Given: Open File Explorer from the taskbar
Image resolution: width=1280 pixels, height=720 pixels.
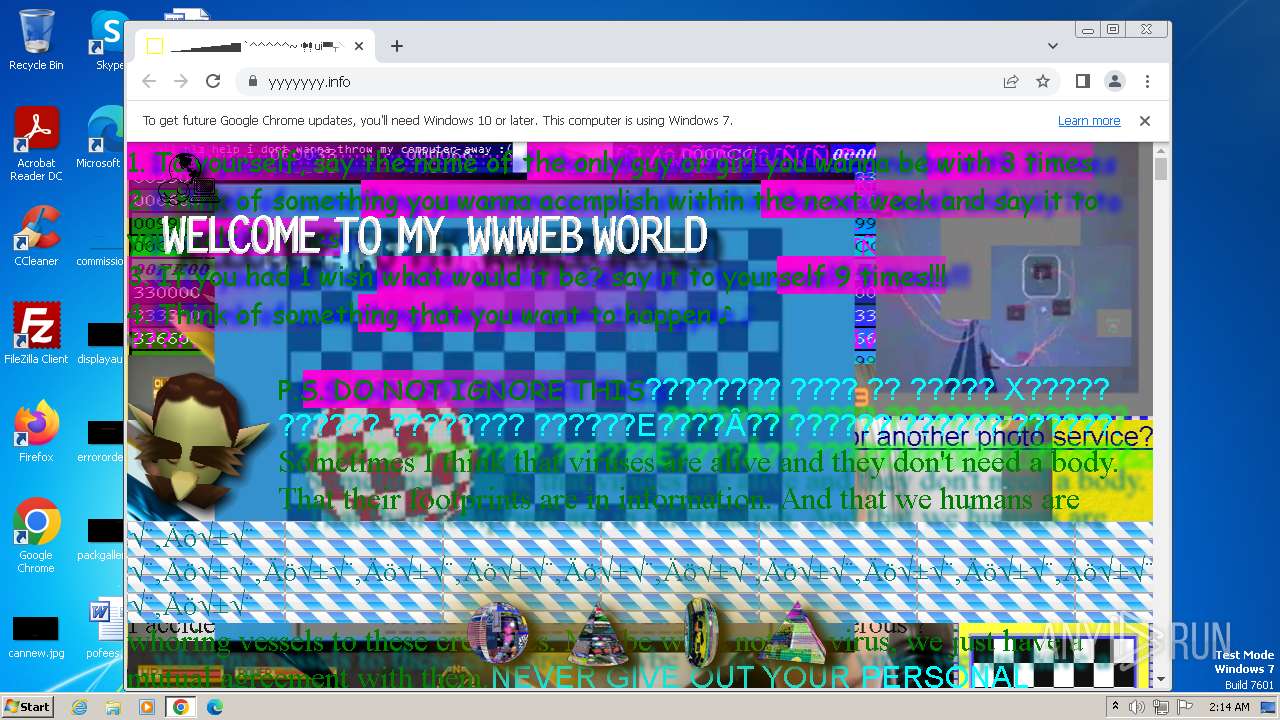Looking at the screenshot, I should (x=113, y=706).
